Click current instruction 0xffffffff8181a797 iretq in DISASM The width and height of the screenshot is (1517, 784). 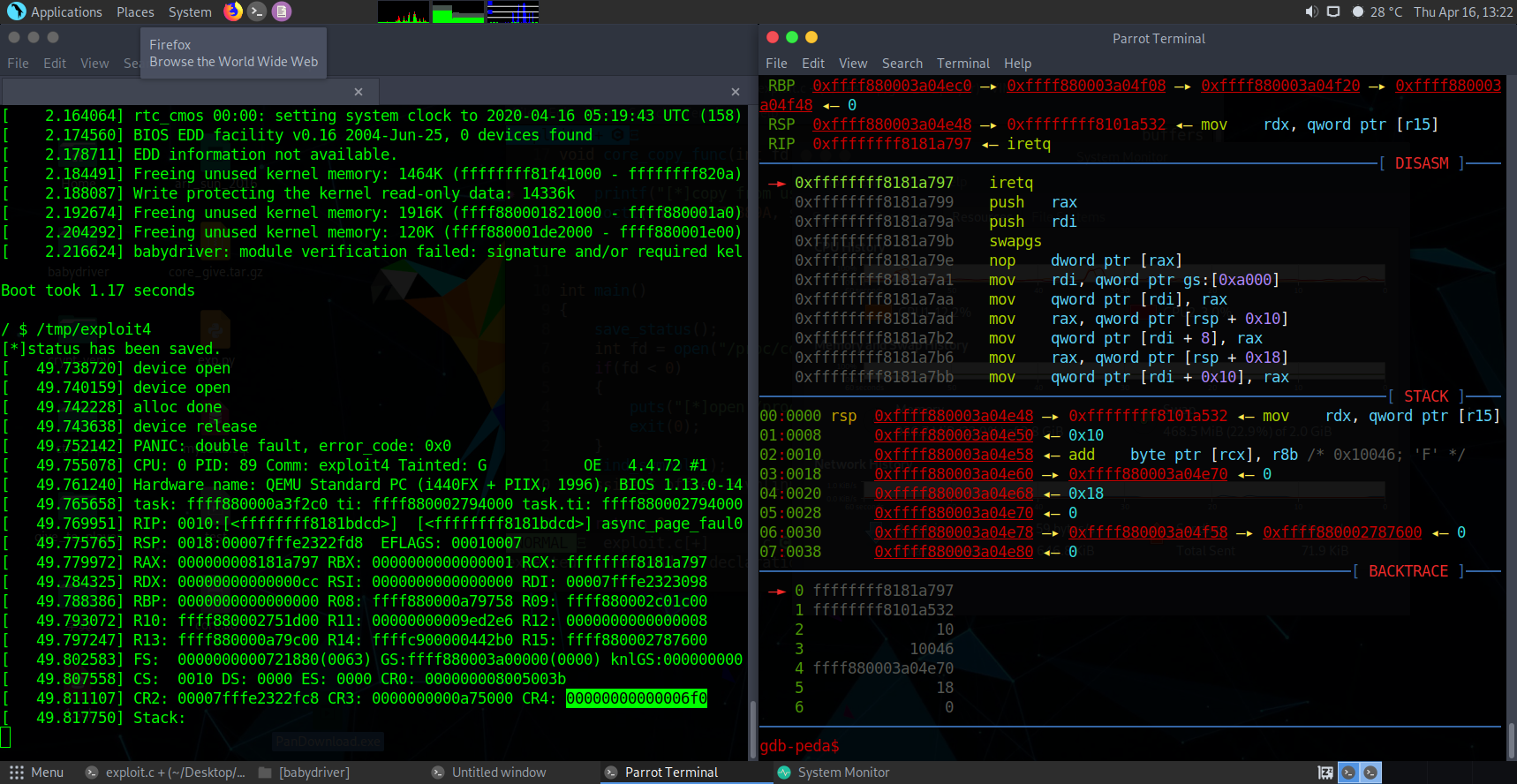(901, 183)
